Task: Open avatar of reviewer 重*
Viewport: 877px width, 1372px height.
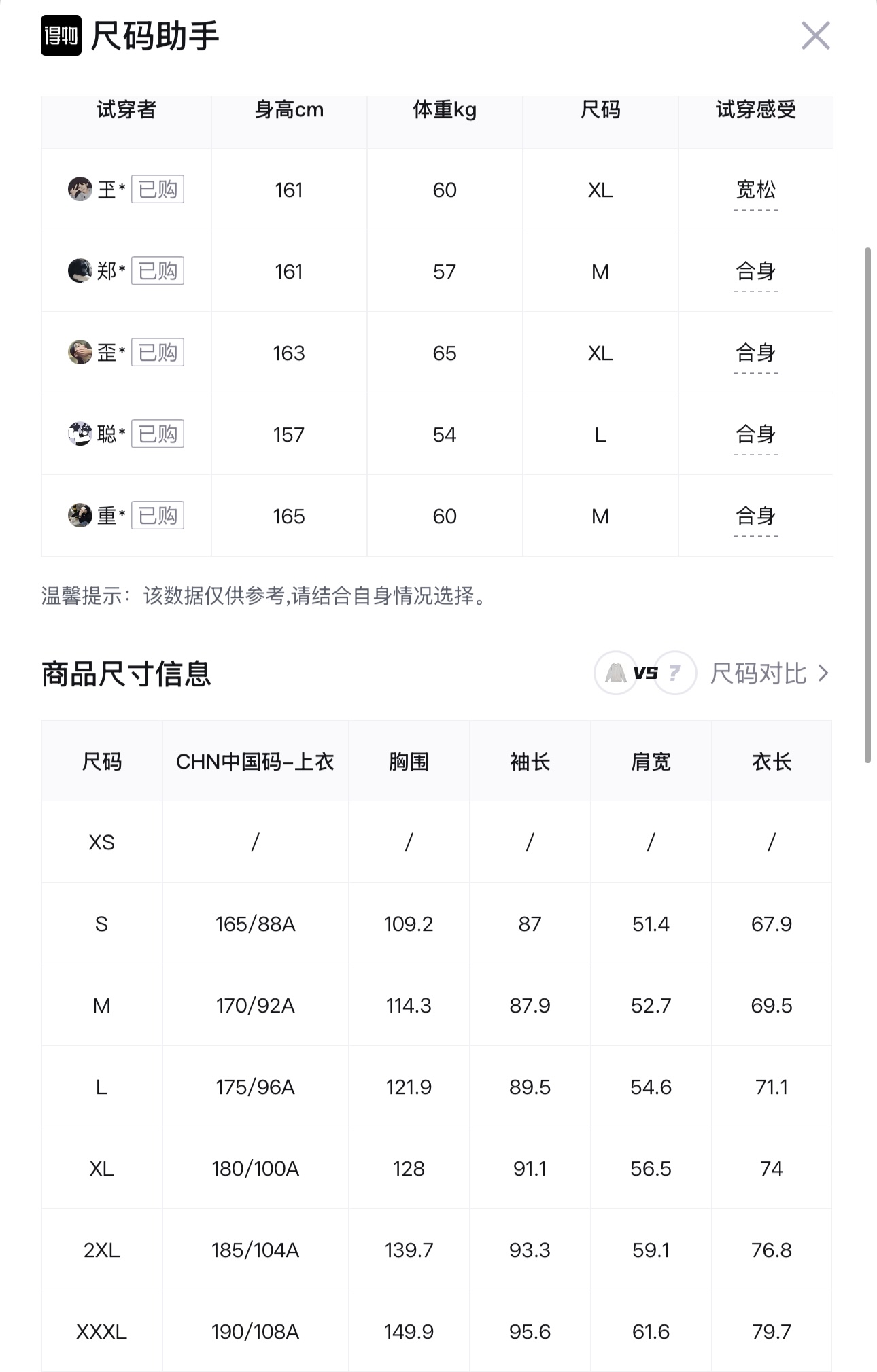Action: (x=80, y=516)
